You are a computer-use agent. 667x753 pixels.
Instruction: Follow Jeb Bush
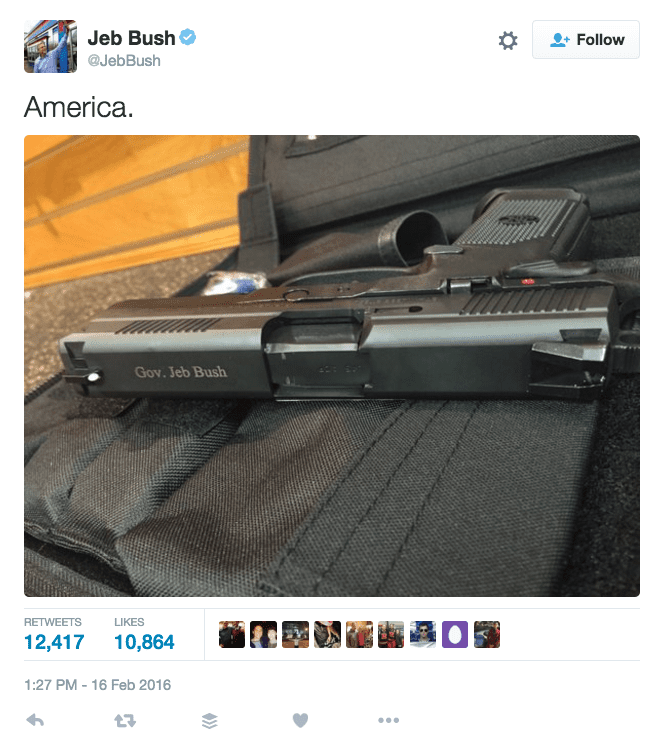pos(586,39)
